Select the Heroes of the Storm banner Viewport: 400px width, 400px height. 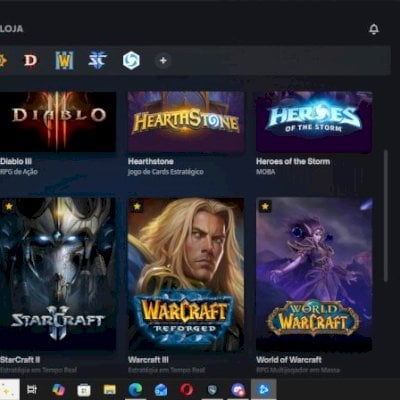pos(314,122)
